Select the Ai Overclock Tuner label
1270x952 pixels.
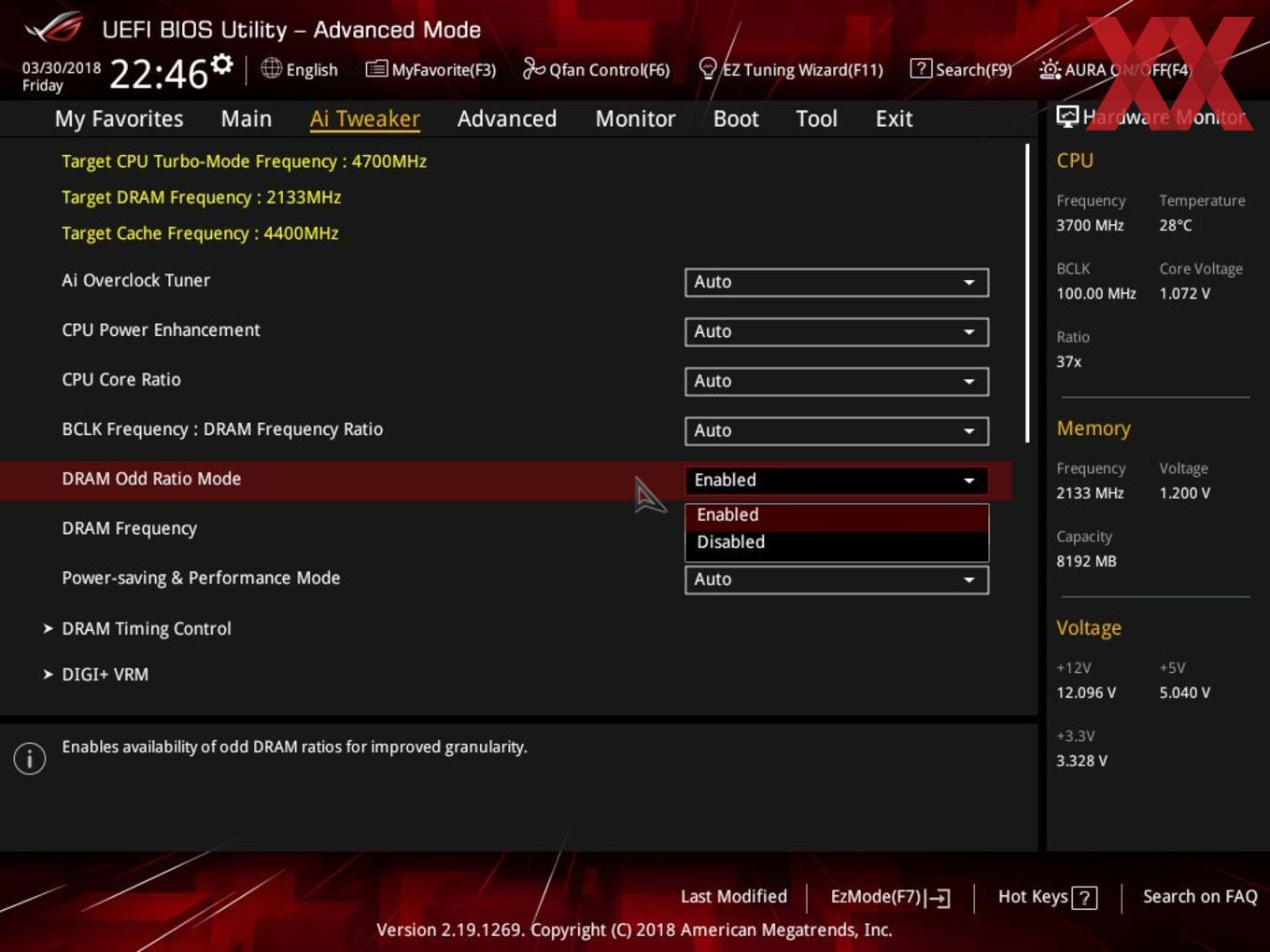pyautogui.click(x=136, y=280)
